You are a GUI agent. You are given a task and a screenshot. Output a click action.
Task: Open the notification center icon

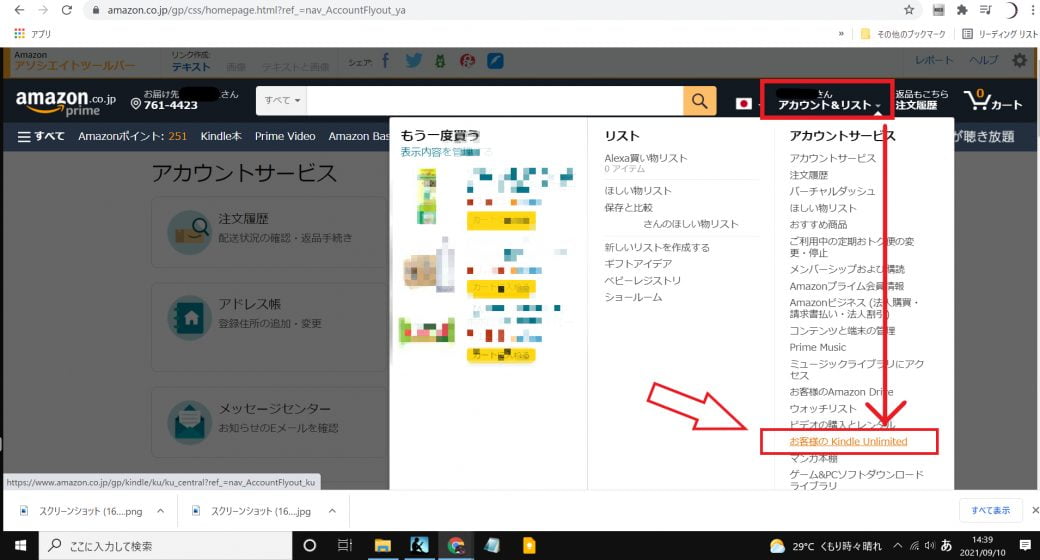(x=1025, y=545)
